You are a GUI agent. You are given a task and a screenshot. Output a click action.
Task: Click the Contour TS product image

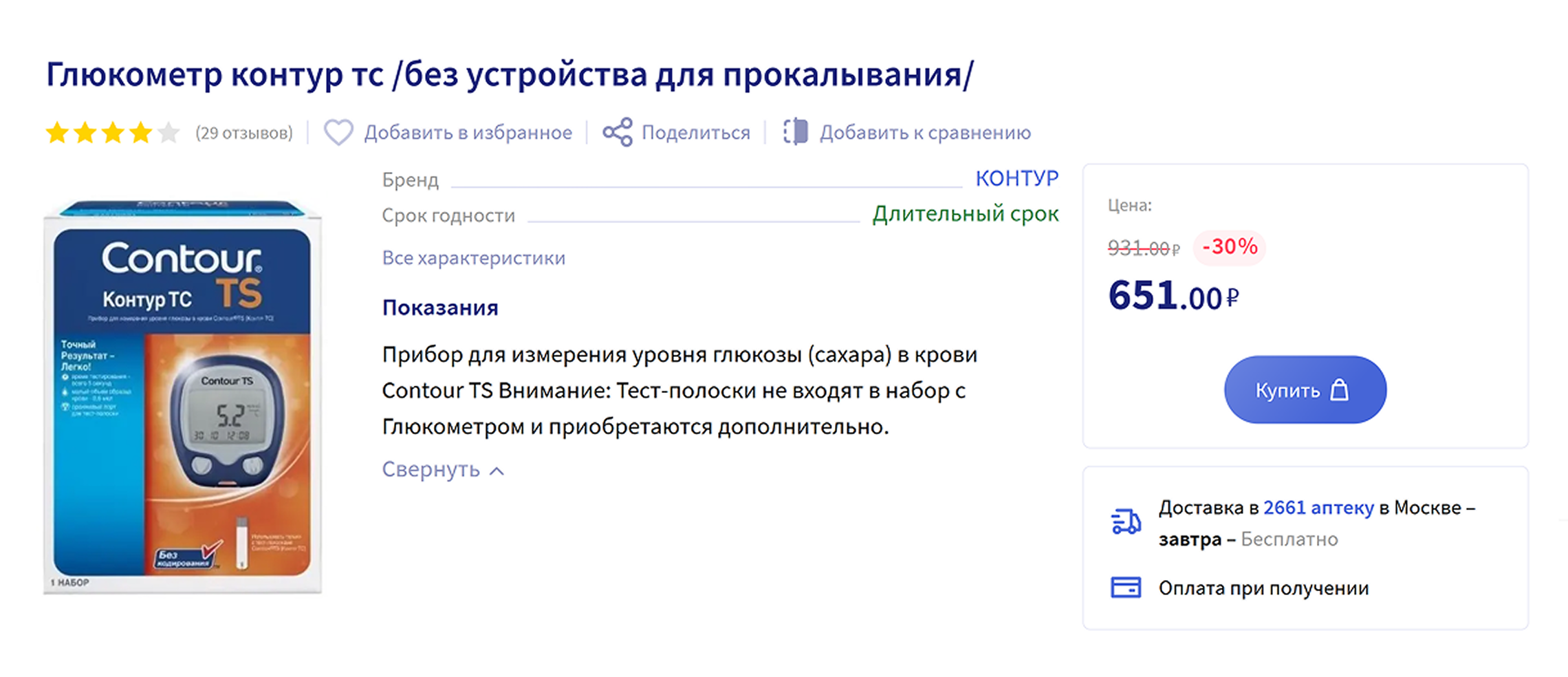(x=182, y=397)
